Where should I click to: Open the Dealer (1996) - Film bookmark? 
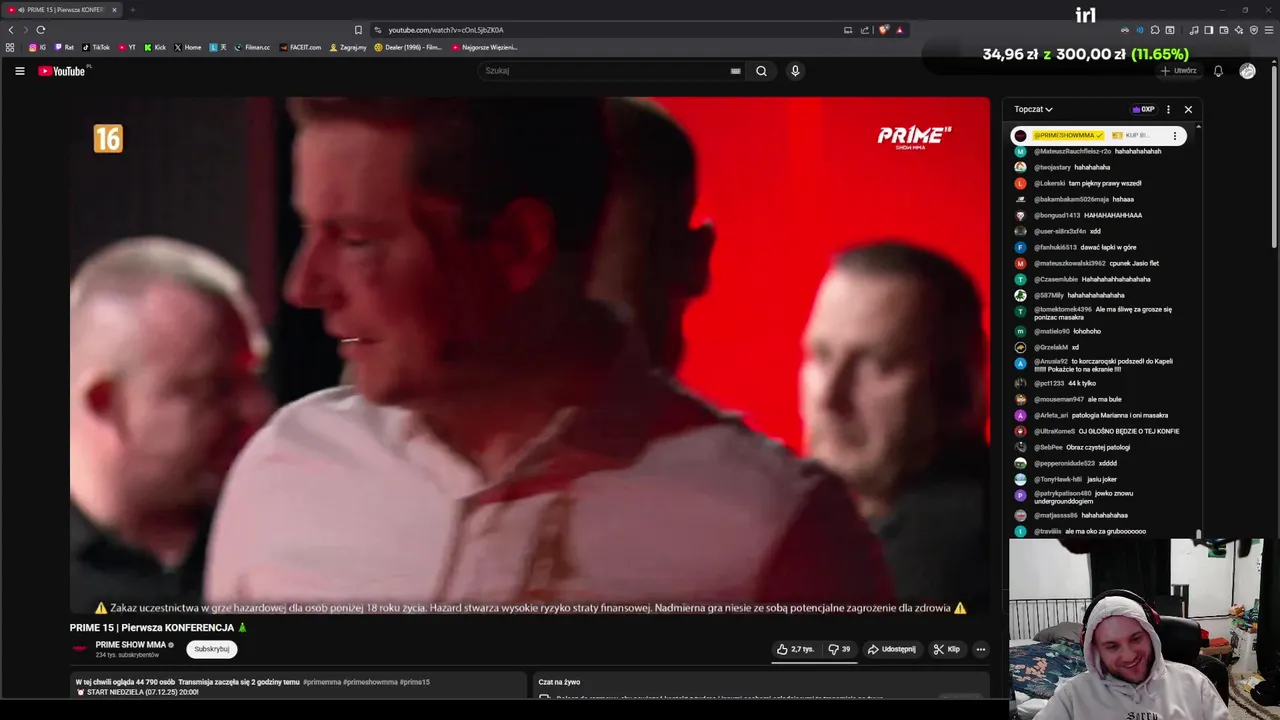(408, 47)
